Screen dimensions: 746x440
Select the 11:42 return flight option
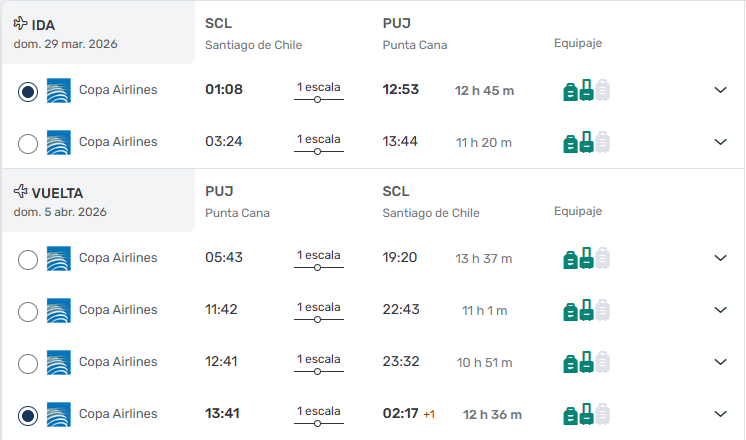(x=28, y=311)
